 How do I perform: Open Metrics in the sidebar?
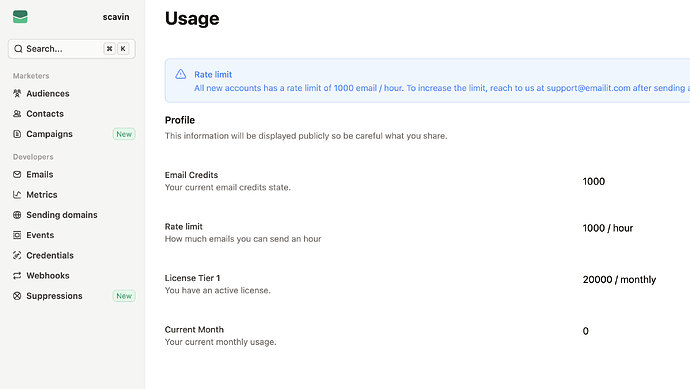point(42,194)
